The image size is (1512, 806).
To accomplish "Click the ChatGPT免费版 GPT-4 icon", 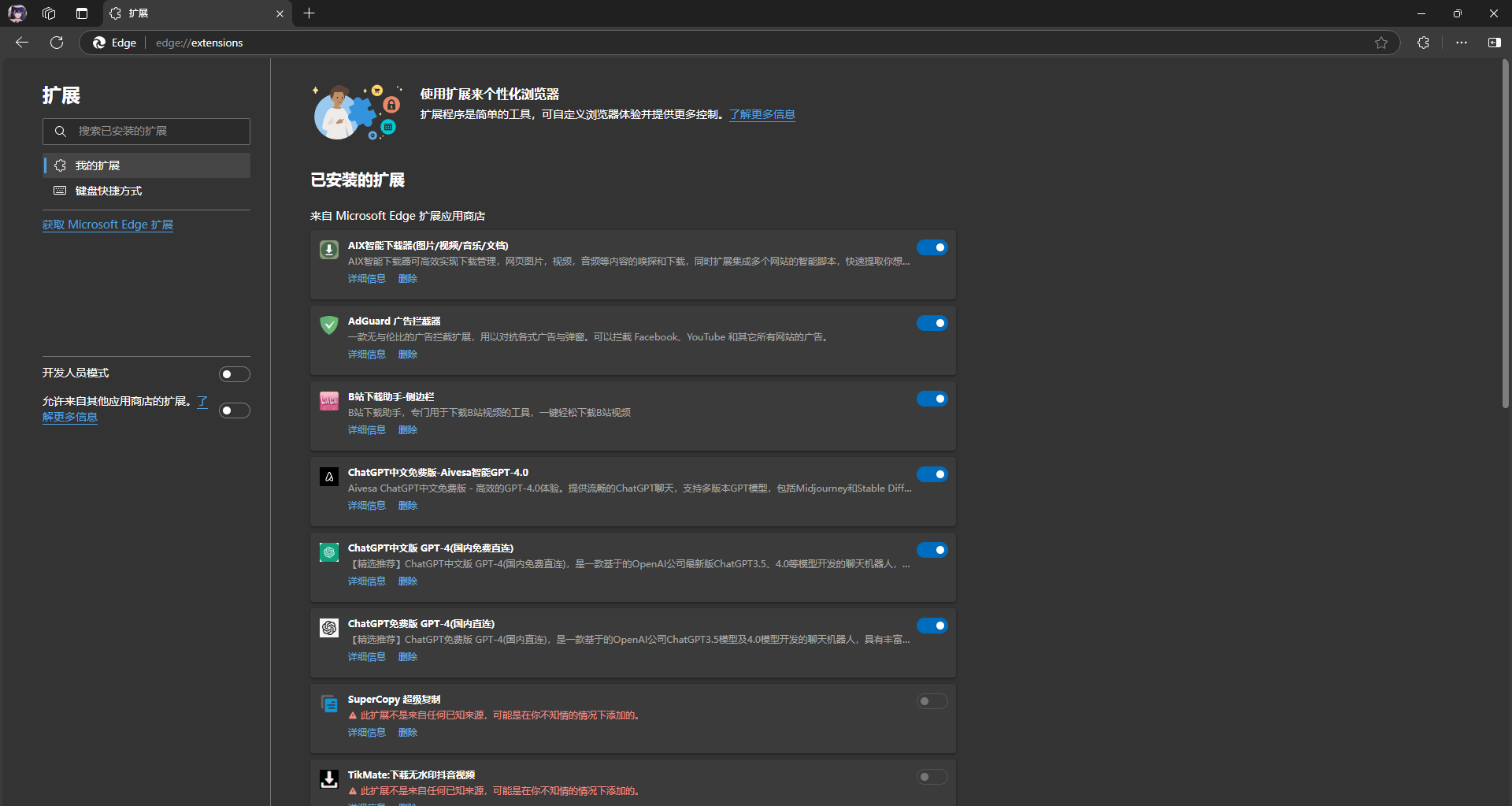I will click(x=329, y=628).
